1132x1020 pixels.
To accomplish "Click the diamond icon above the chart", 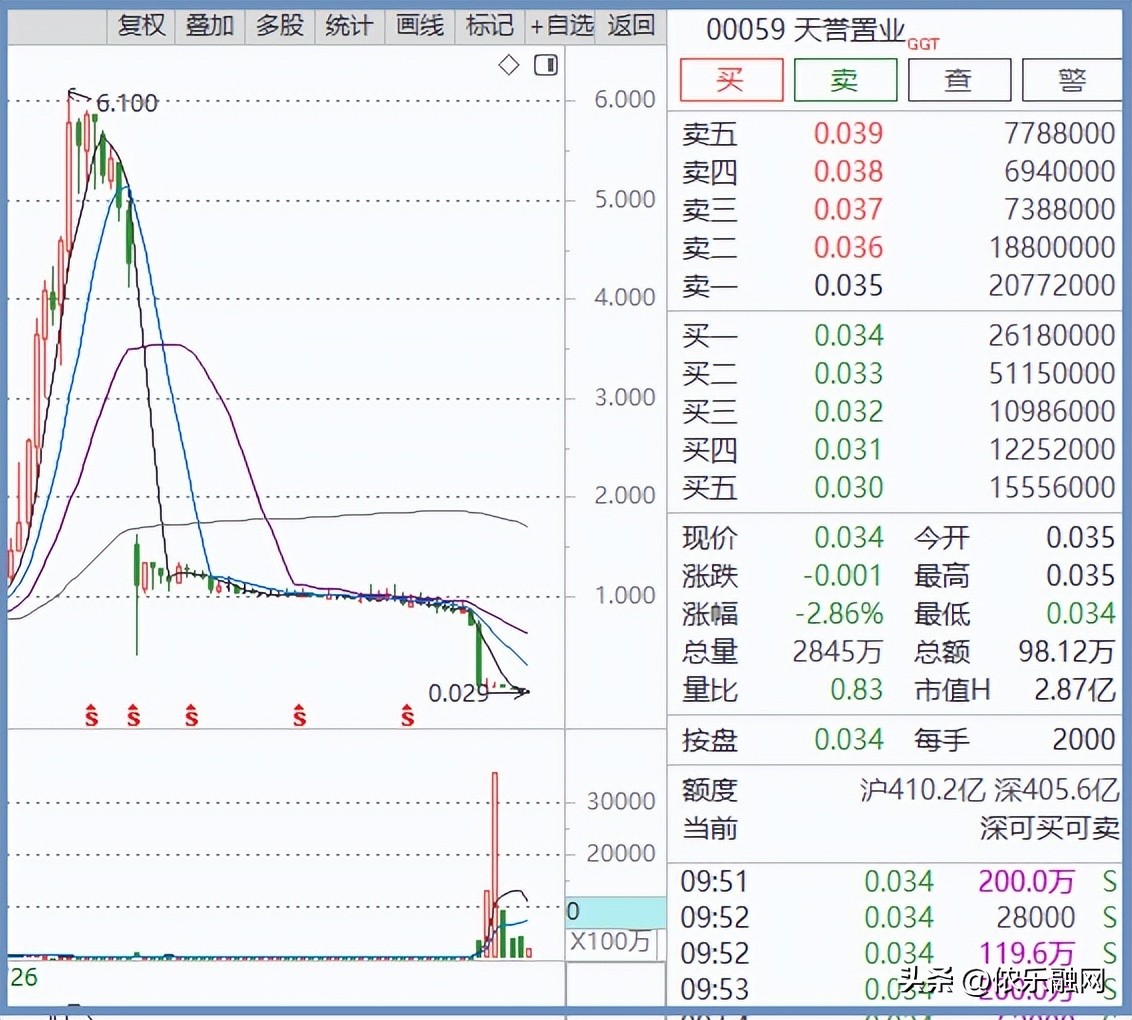I will [x=509, y=66].
